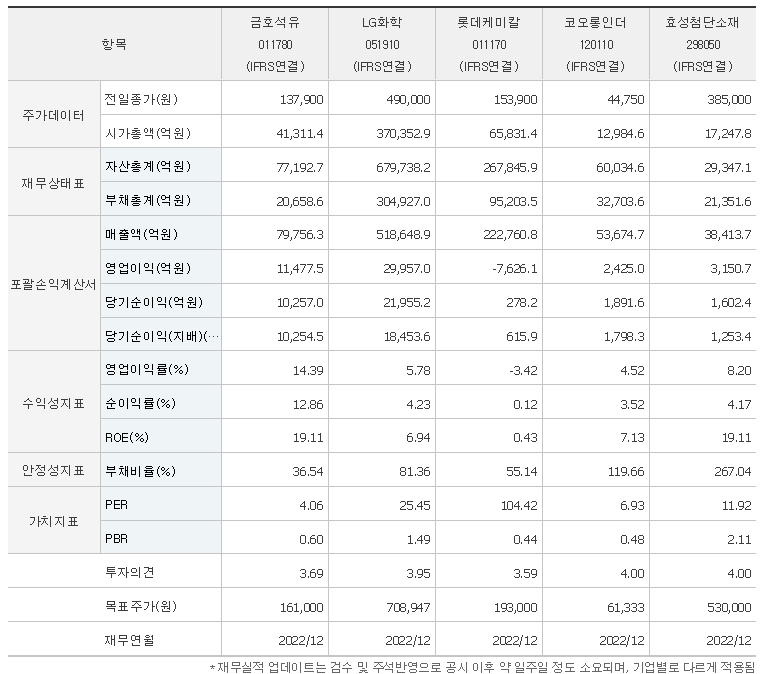This screenshot has height=674, width=765.
Task: Select LG화학 closing price 490,000
Action: [408, 100]
